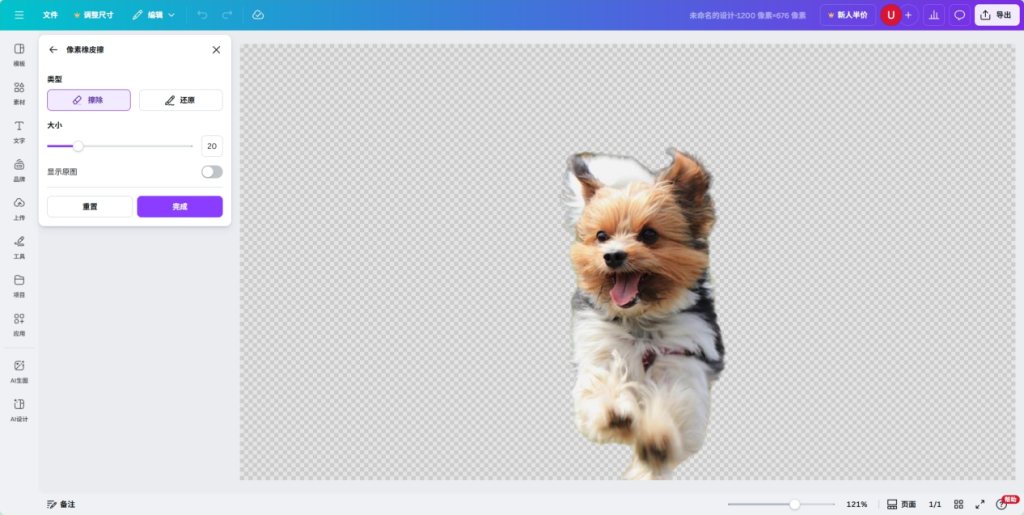Click the 1/1 page indicator

point(935,505)
